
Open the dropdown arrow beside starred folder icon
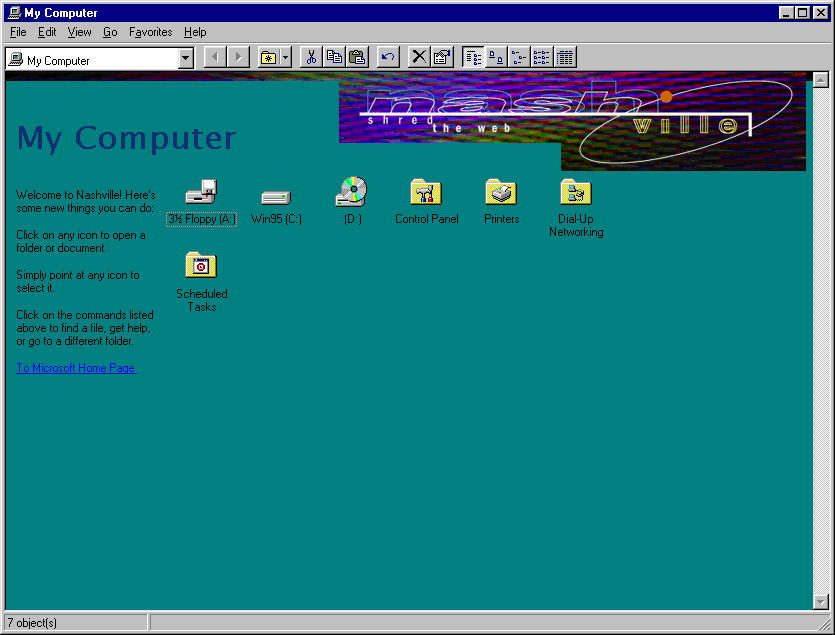tap(286, 57)
